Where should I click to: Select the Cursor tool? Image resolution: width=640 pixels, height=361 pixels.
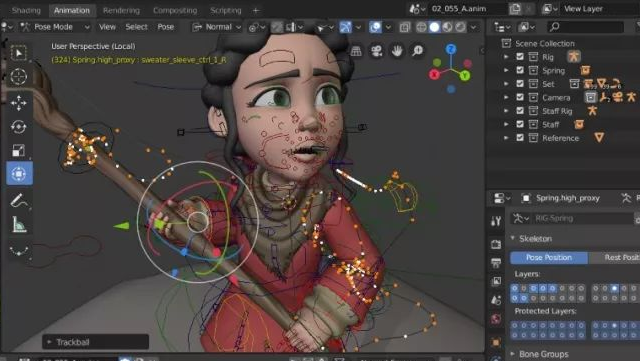[18, 76]
